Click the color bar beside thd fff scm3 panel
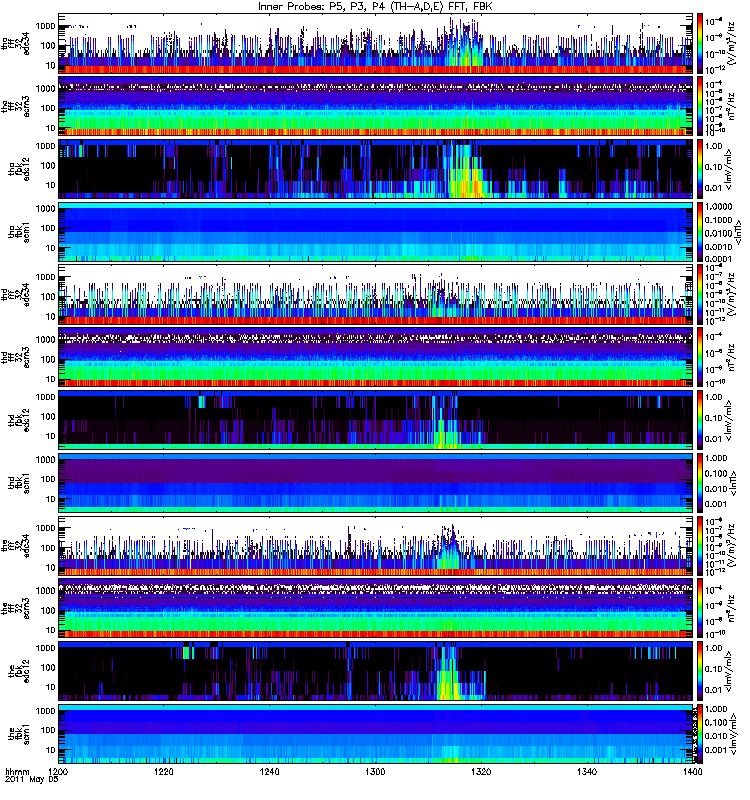The height and width of the screenshot is (800, 750). (x=699, y=357)
